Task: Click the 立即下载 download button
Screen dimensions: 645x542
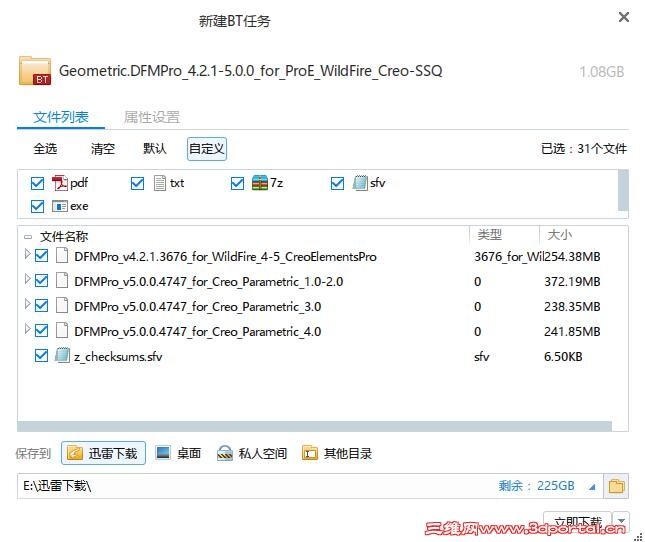Action: coord(578,521)
